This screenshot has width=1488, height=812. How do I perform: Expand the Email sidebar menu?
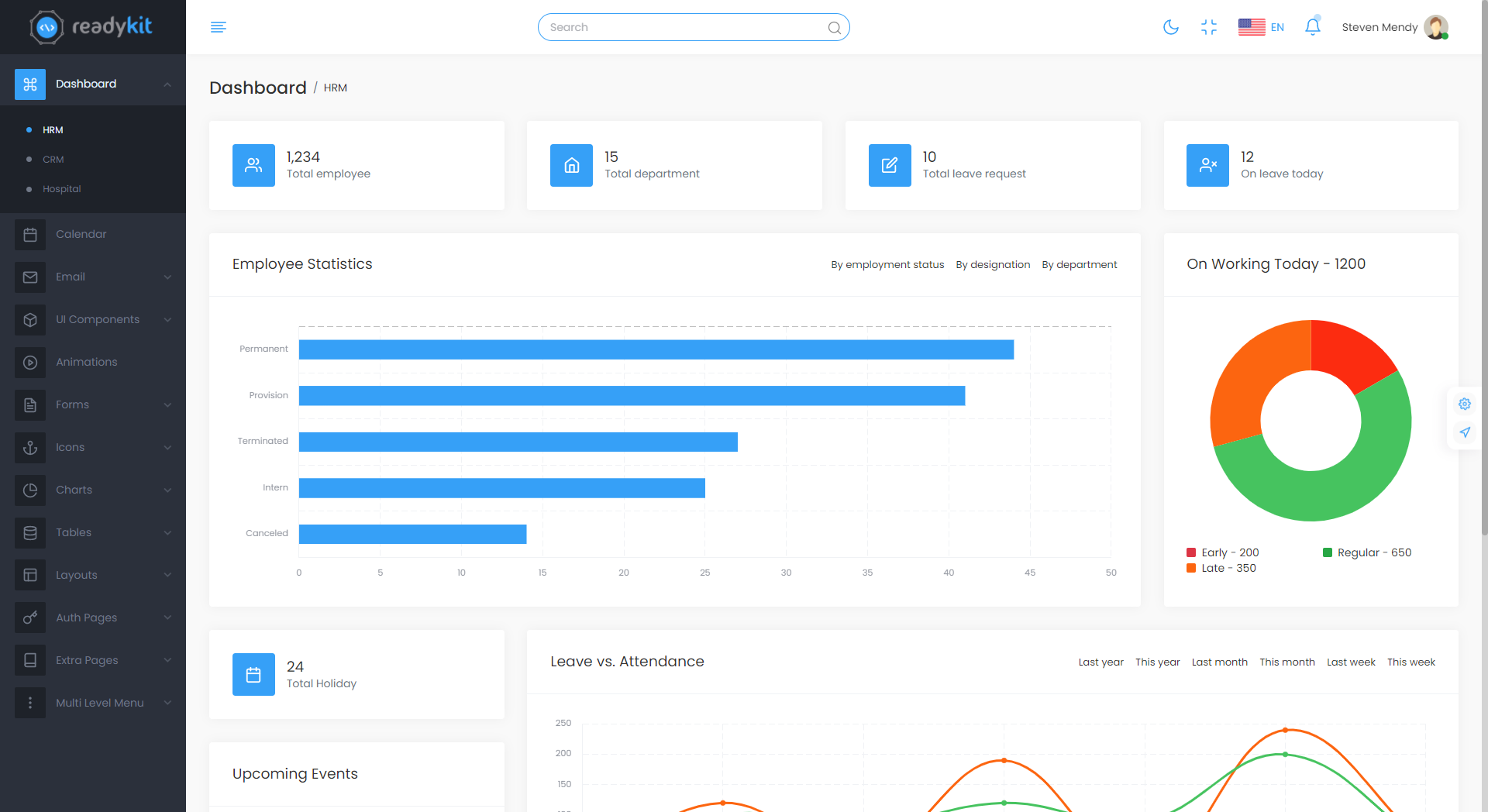tap(93, 277)
